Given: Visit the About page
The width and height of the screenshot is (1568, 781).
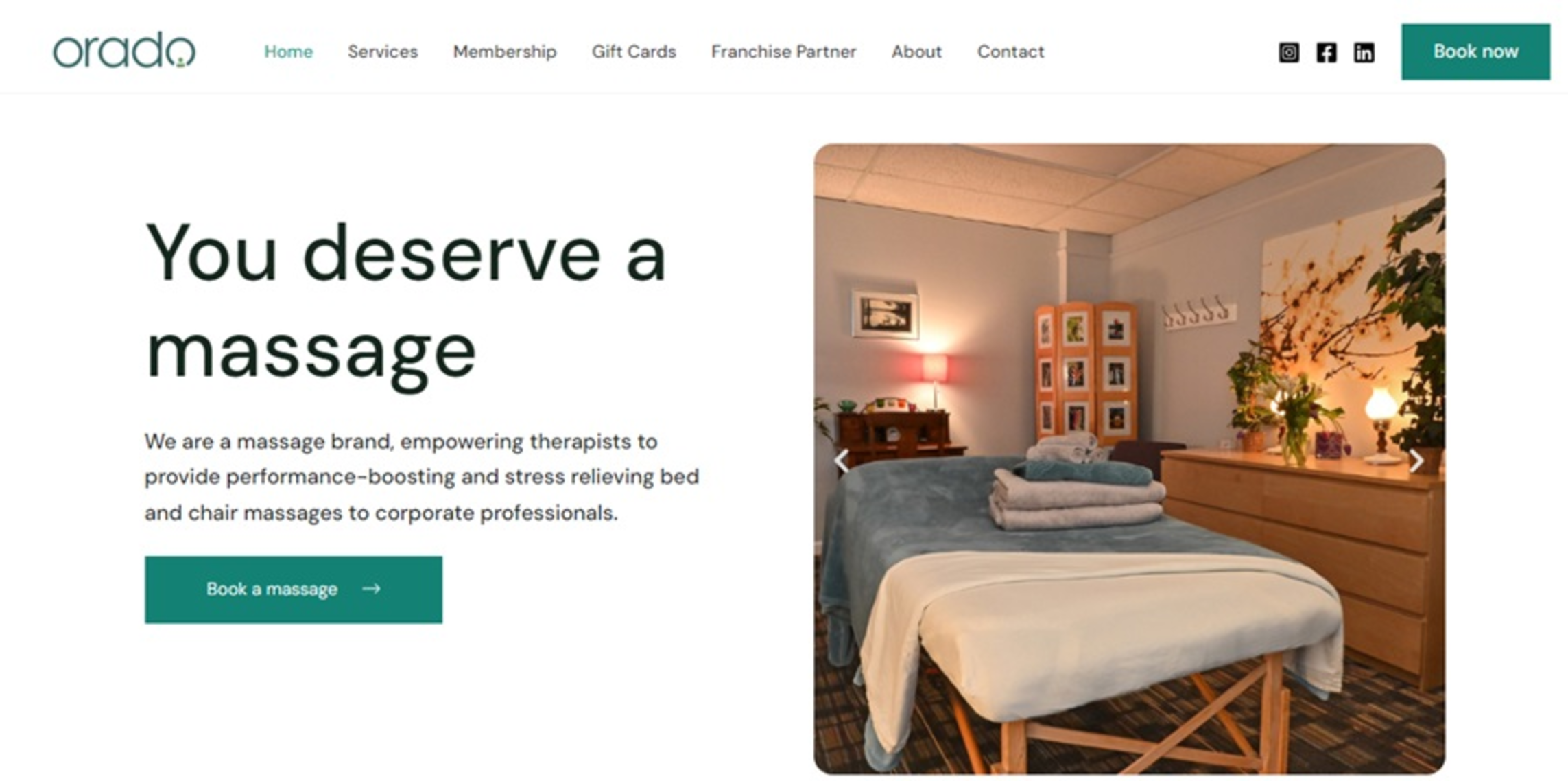Looking at the screenshot, I should [916, 51].
